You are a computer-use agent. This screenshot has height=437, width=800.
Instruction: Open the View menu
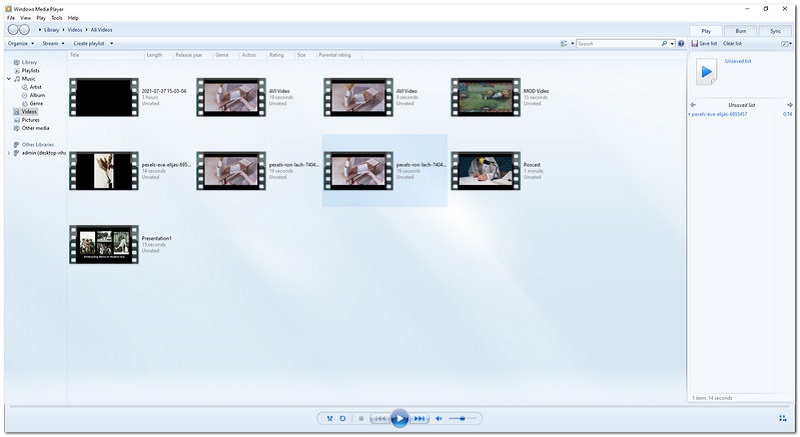[x=25, y=17]
